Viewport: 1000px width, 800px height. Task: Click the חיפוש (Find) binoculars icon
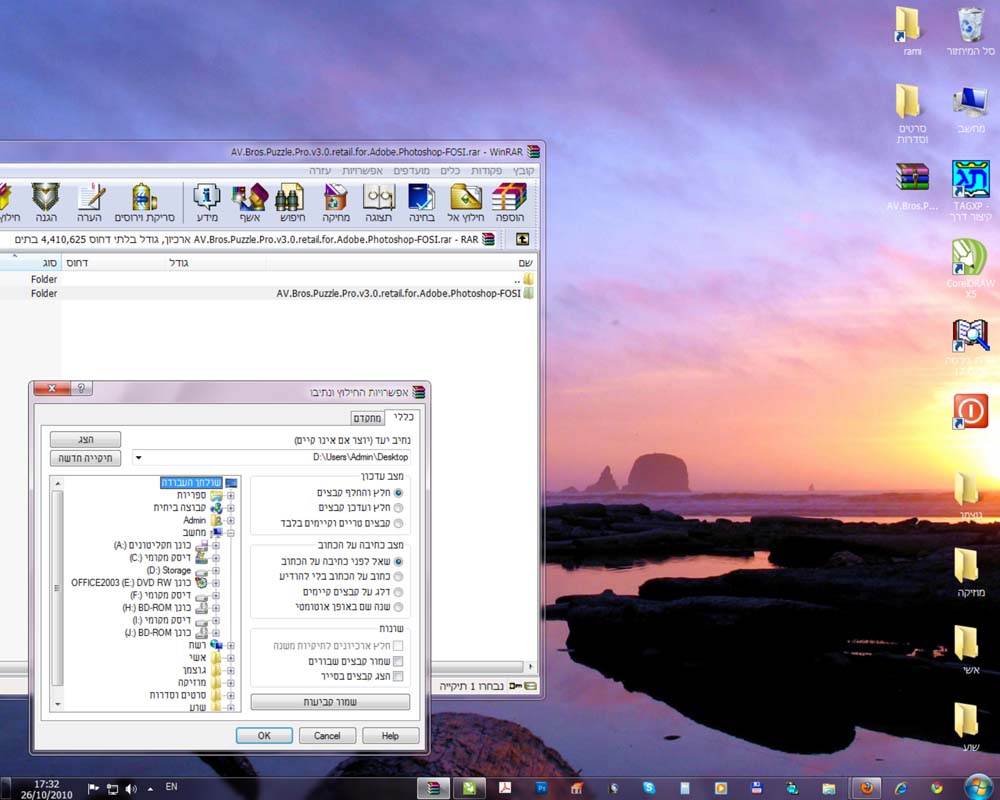292,202
